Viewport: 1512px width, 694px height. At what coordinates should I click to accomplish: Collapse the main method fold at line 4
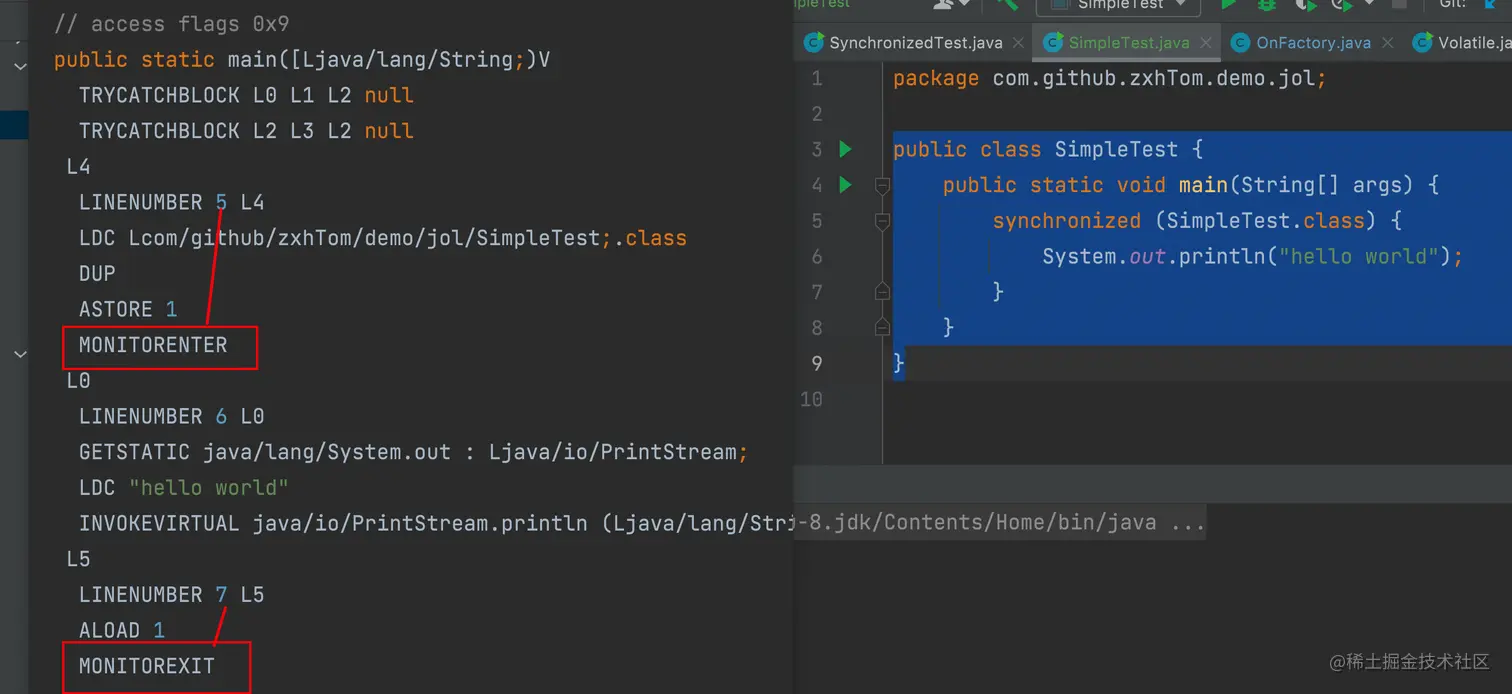(882, 185)
